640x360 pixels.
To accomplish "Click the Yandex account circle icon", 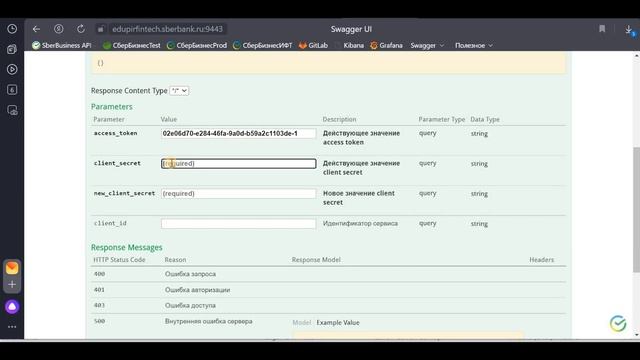I will click(x=59, y=29).
